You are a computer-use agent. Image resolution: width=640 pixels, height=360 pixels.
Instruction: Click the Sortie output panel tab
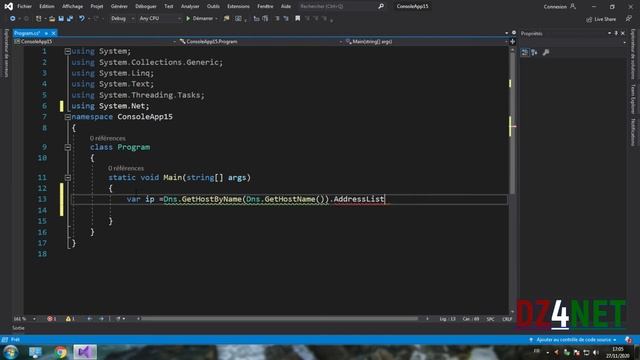18,328
